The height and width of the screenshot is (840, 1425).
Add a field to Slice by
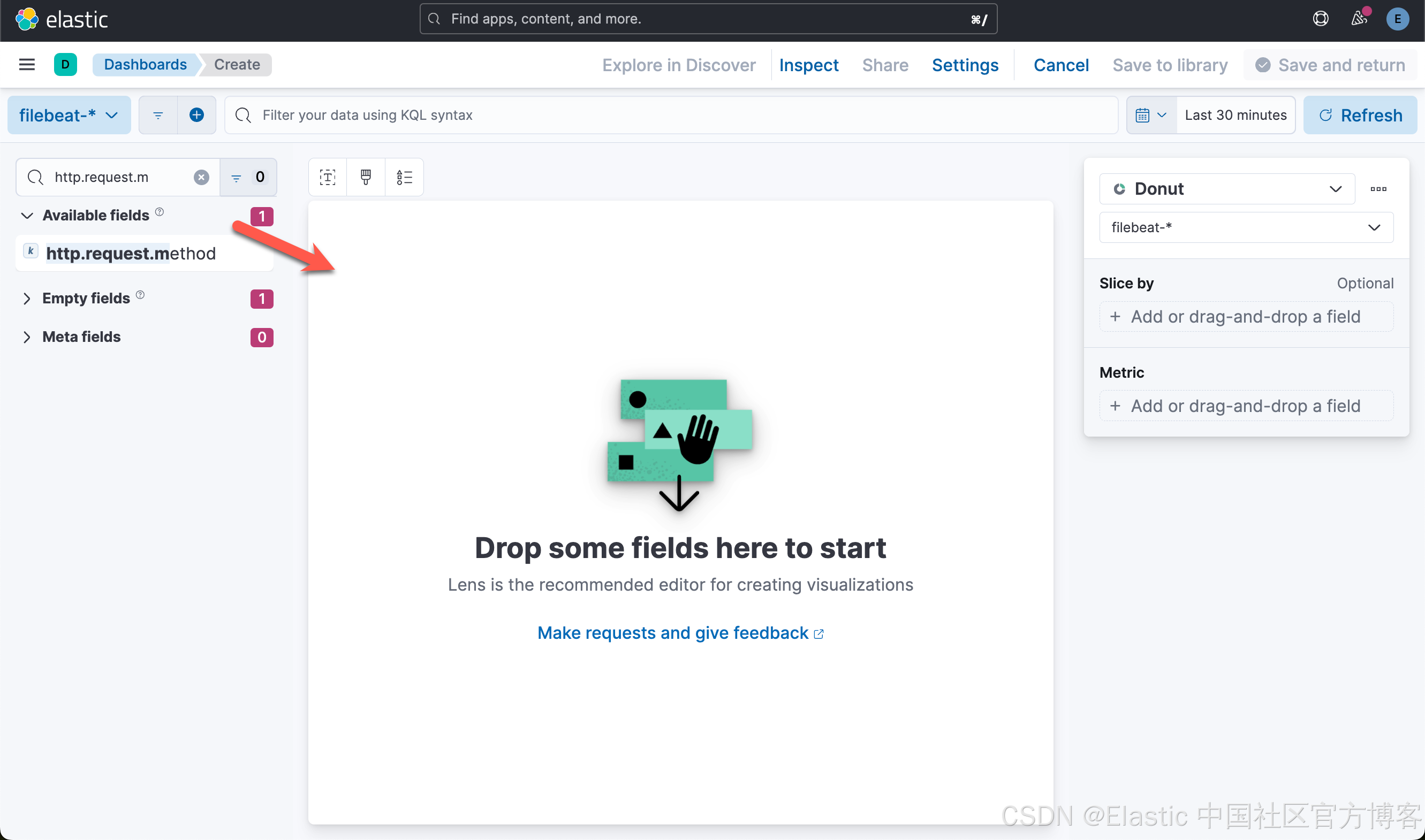click(1246, 316)
